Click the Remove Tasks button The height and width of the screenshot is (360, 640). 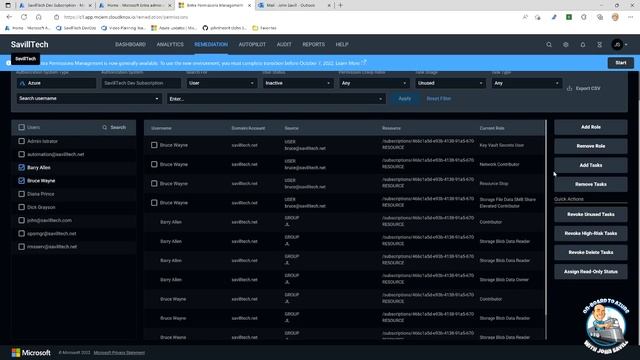click(591, 184)
